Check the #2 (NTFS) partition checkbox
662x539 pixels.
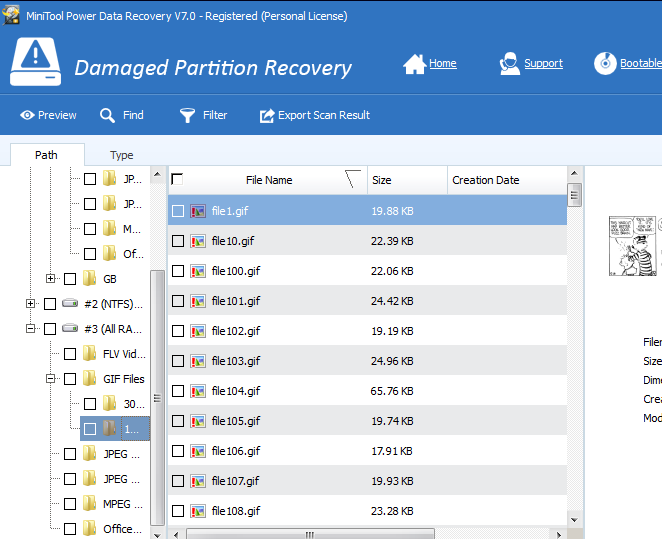click(50, 303)
